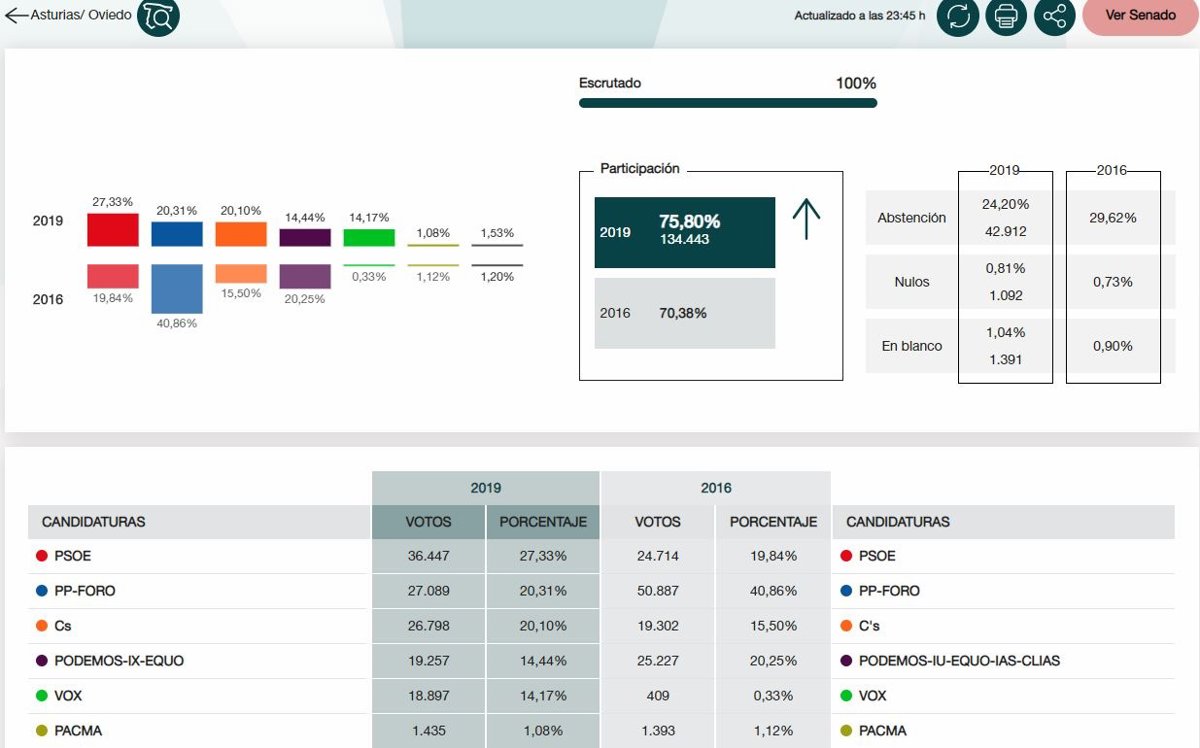Click the Asturias/ Oviedo breadcrumb text
Screen dimensions: 1200x748
[x=81, y=16]
